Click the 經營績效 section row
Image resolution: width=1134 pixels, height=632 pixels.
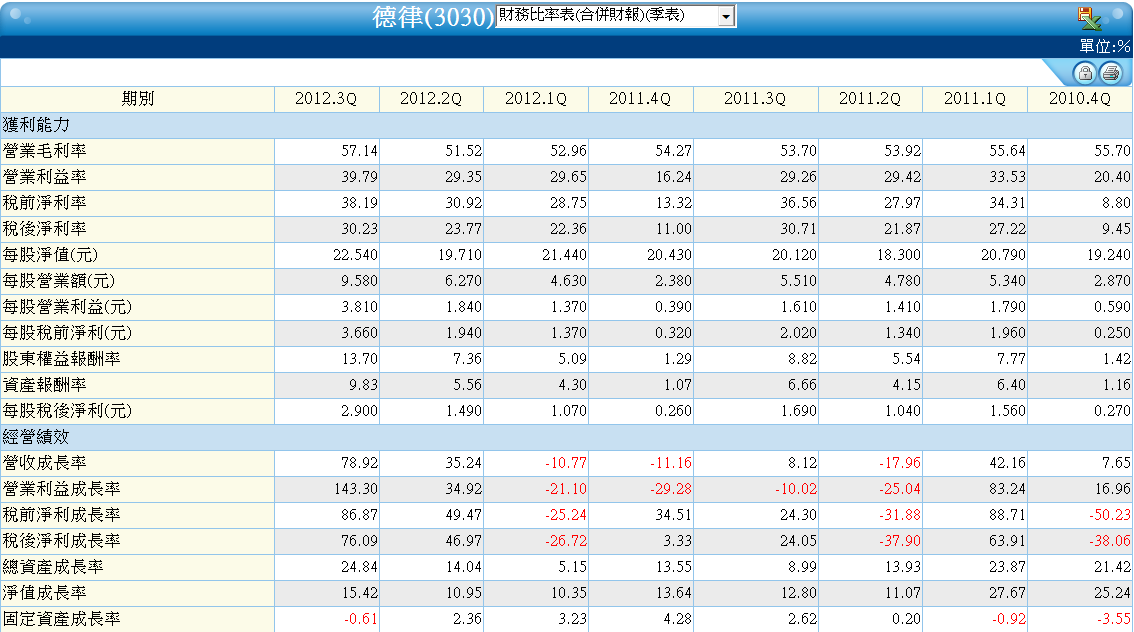tap(566, 437)
